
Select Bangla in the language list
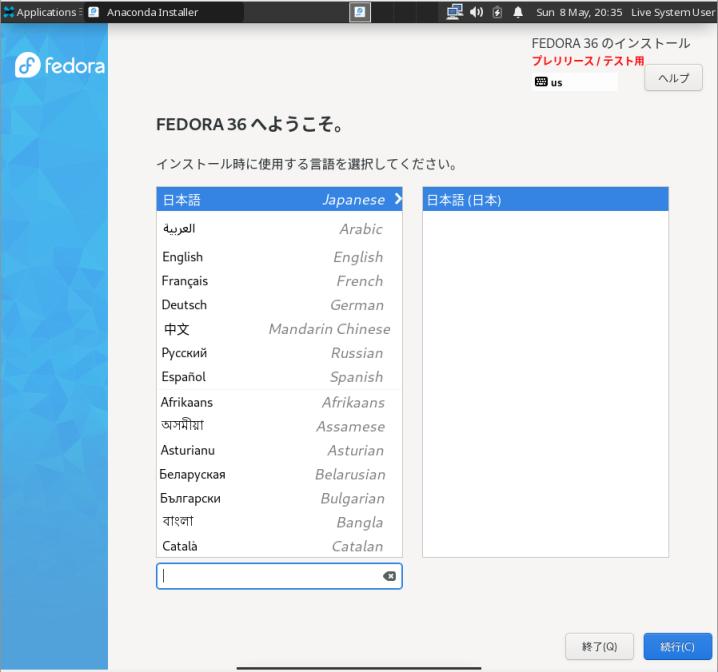(x=279, y=522)
